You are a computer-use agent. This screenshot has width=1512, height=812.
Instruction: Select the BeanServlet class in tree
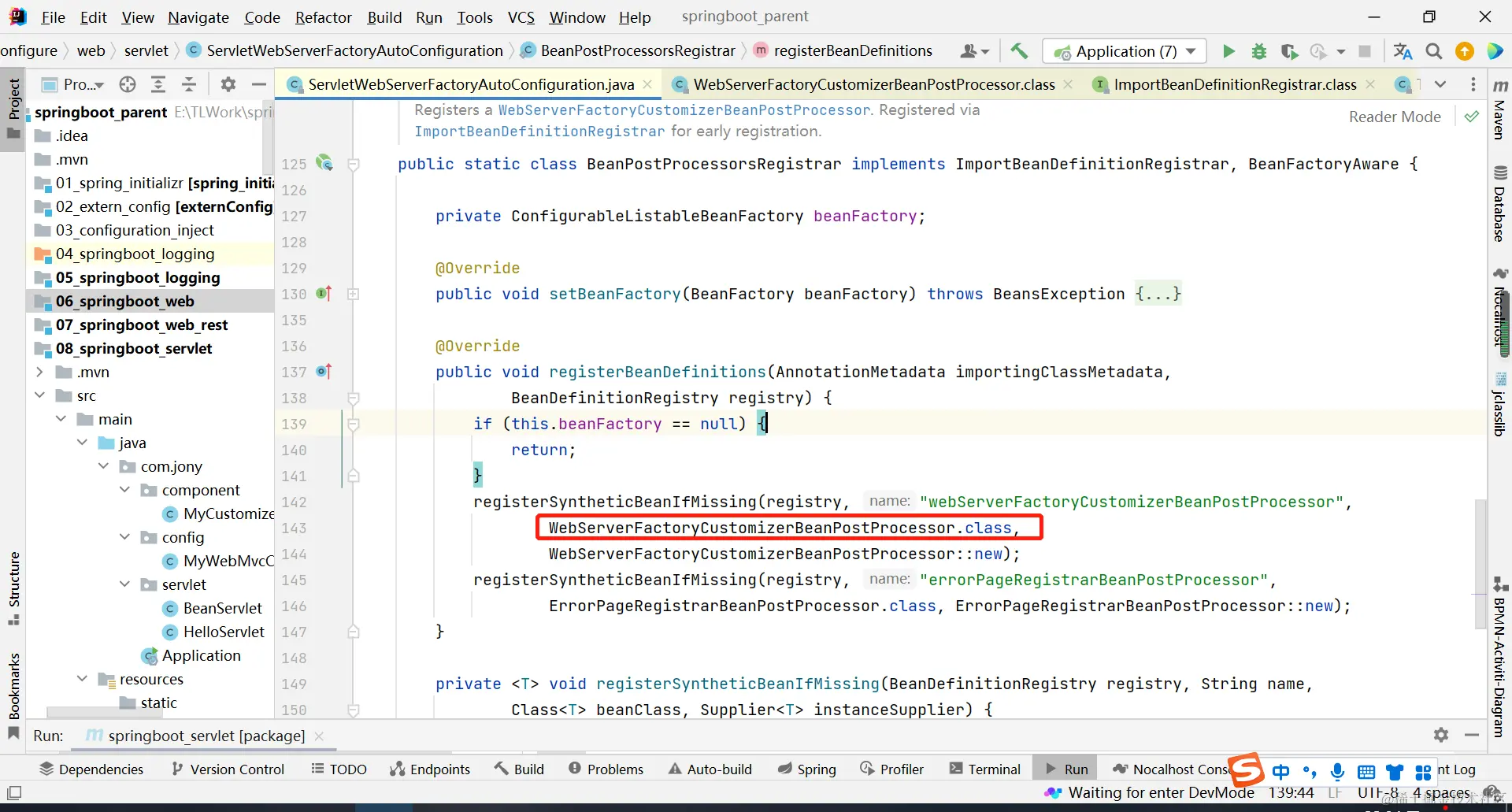coord(223,608)
